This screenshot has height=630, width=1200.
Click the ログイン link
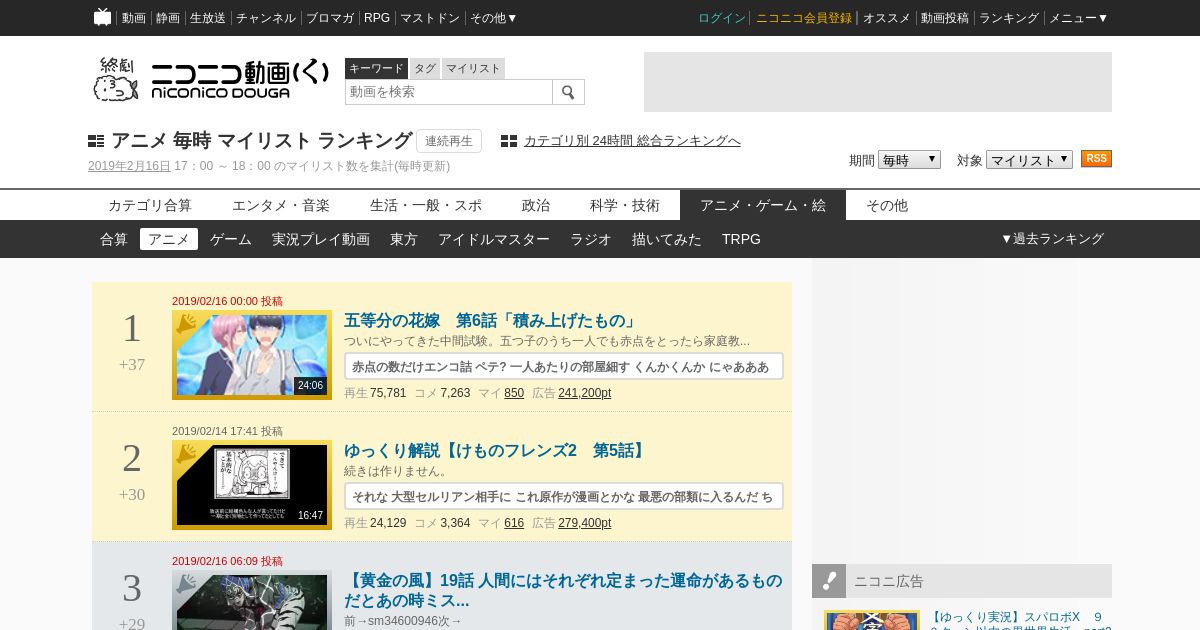722,18
